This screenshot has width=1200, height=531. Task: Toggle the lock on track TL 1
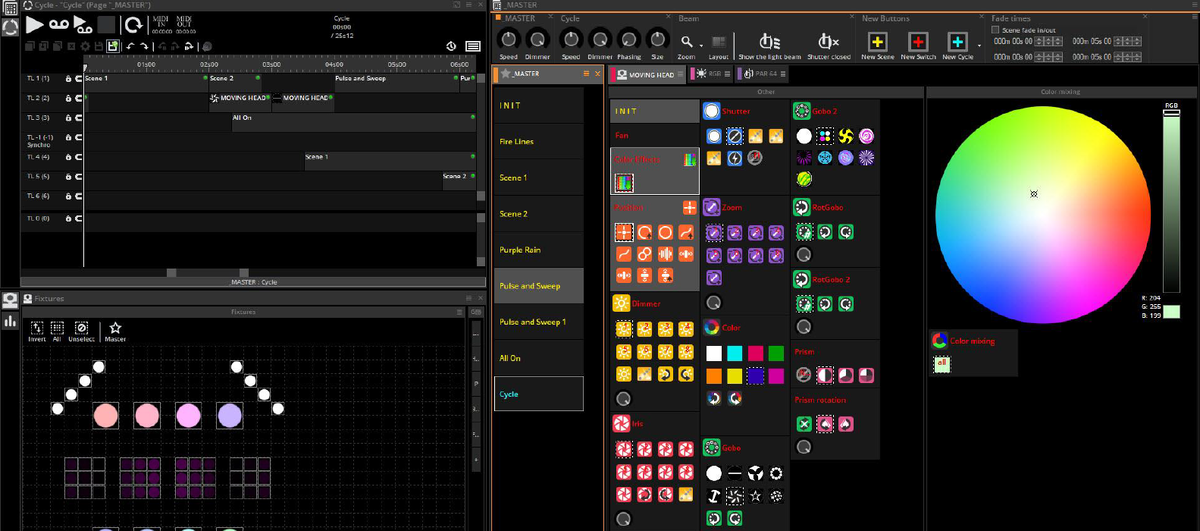69,78
